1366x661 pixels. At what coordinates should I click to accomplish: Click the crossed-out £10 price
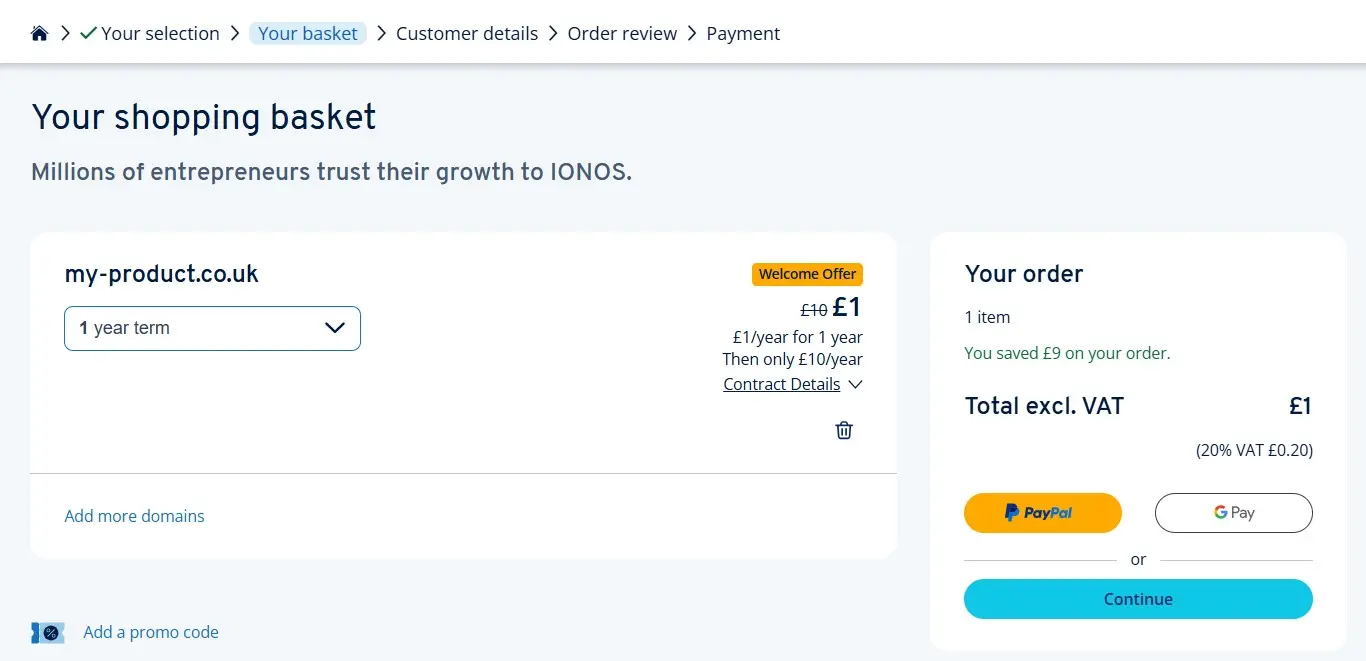[x=812, y=309]
